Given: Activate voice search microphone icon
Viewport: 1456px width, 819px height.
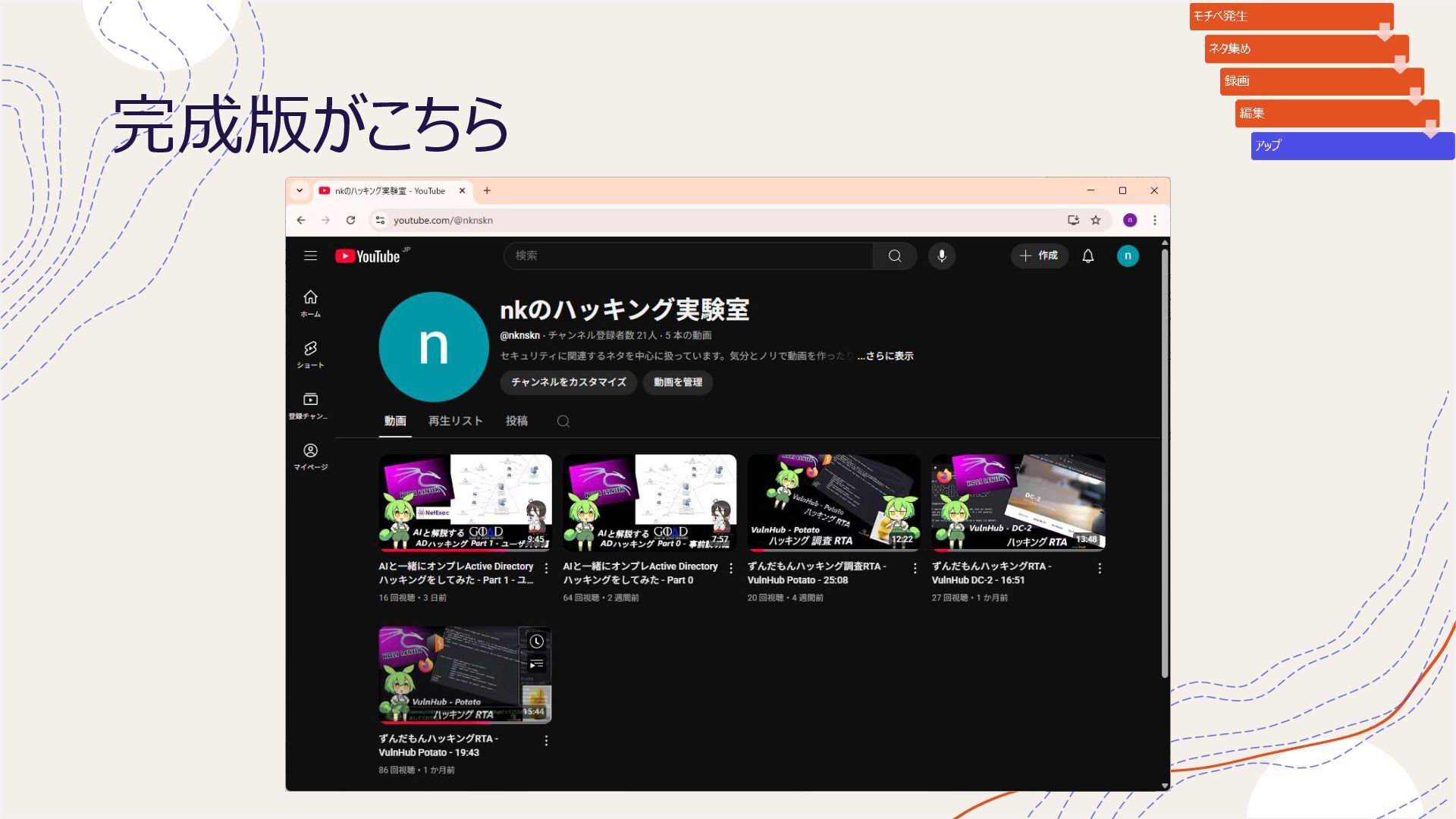Looking at the screenshot, I should (x=942, y=256).
